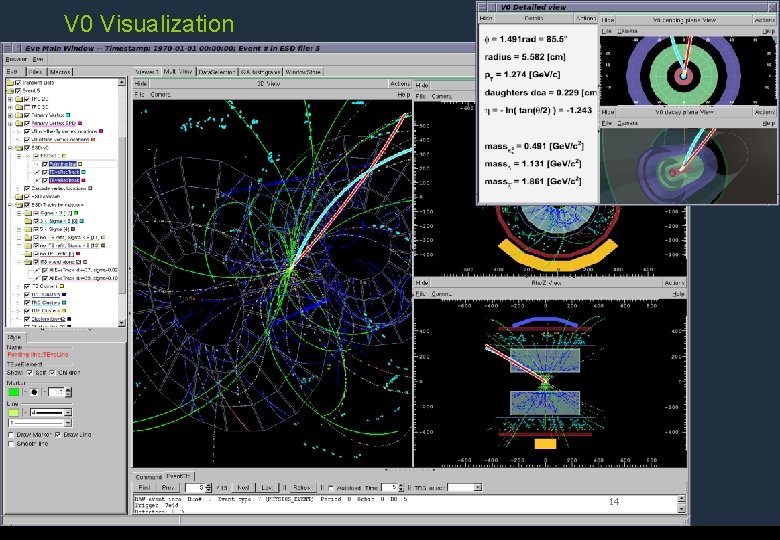Uncheck the Draw Line checkbox
Screen dimensions: 780x540
[58, 435]
